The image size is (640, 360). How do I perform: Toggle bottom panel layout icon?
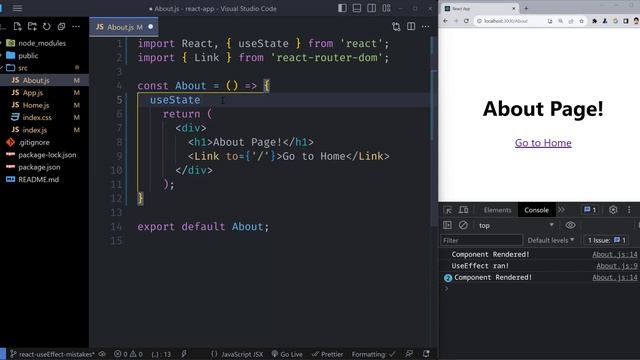click(x=357, y=8)
